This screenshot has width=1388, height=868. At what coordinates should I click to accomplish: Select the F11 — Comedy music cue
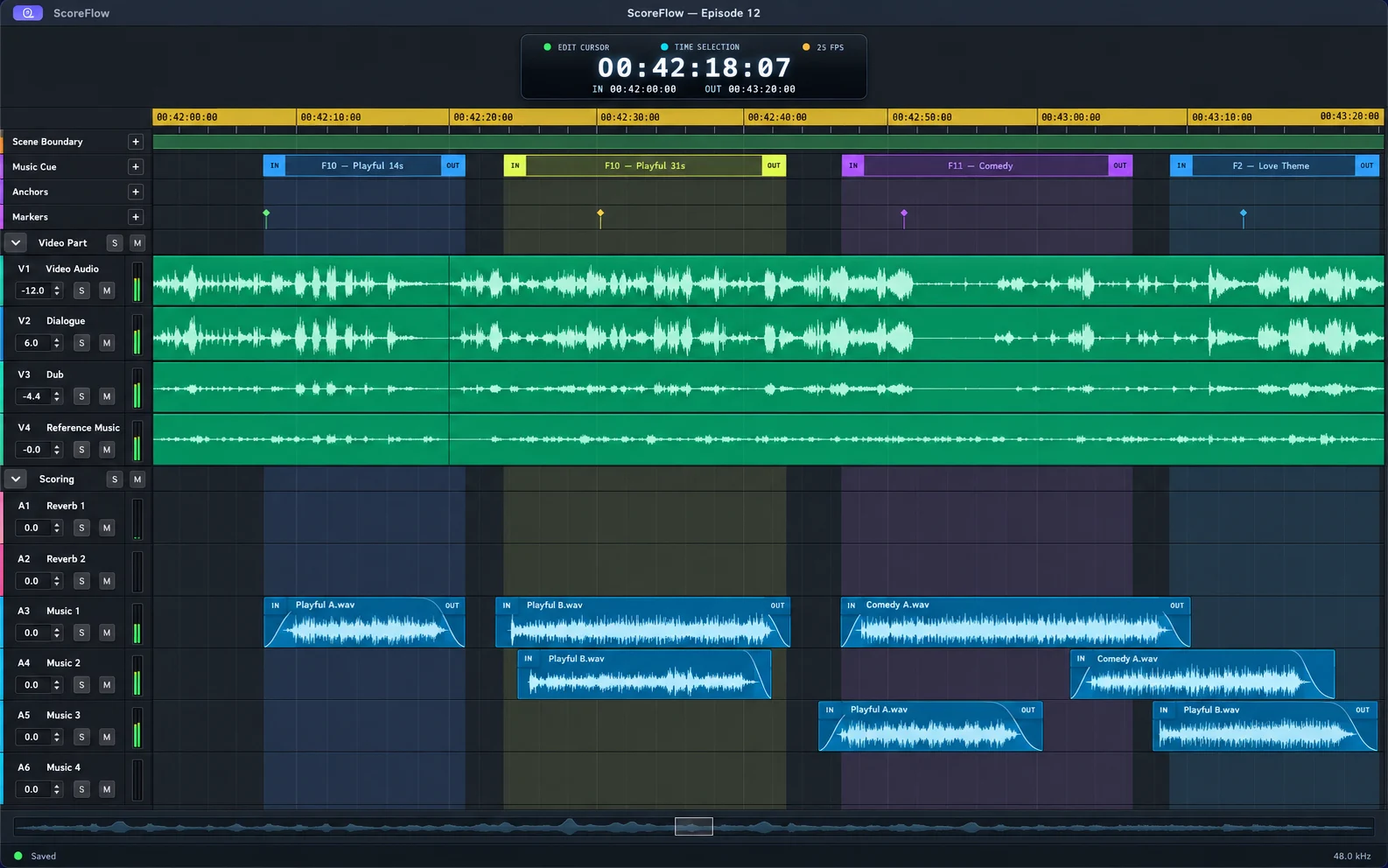987,165
